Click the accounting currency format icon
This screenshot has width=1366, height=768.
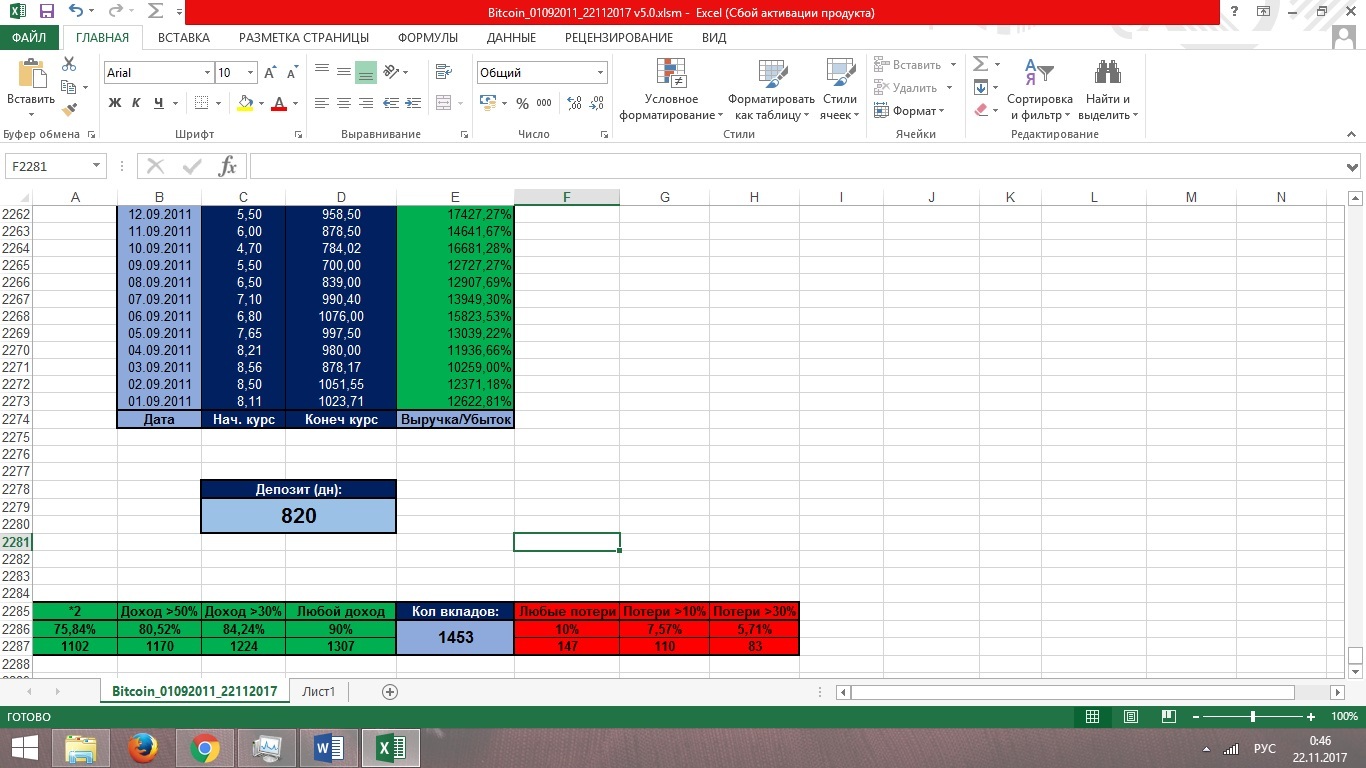point(487,103)
